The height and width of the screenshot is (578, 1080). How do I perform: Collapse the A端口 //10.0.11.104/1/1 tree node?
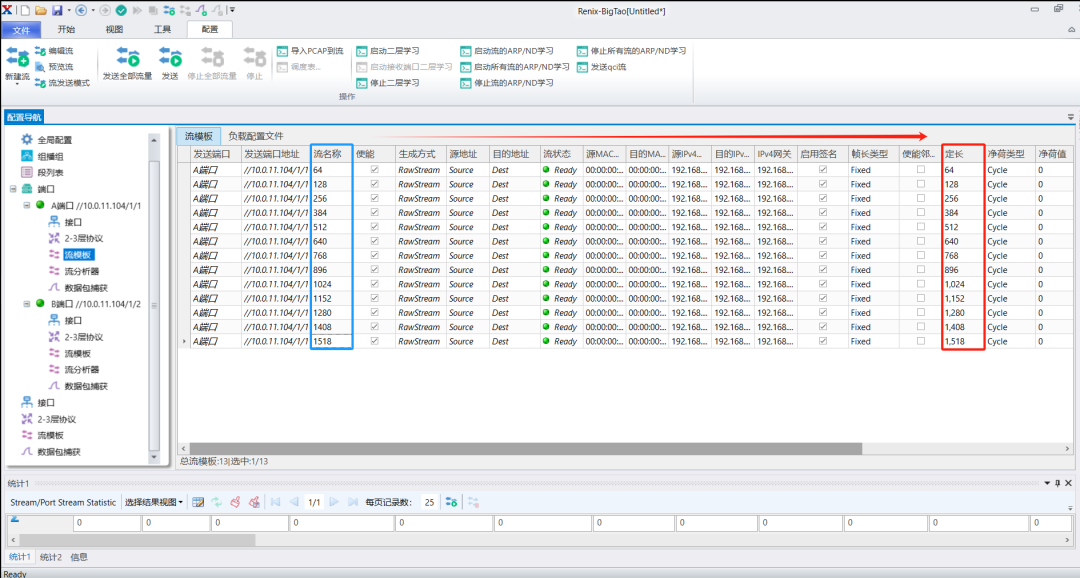click(x=26, y=206)
